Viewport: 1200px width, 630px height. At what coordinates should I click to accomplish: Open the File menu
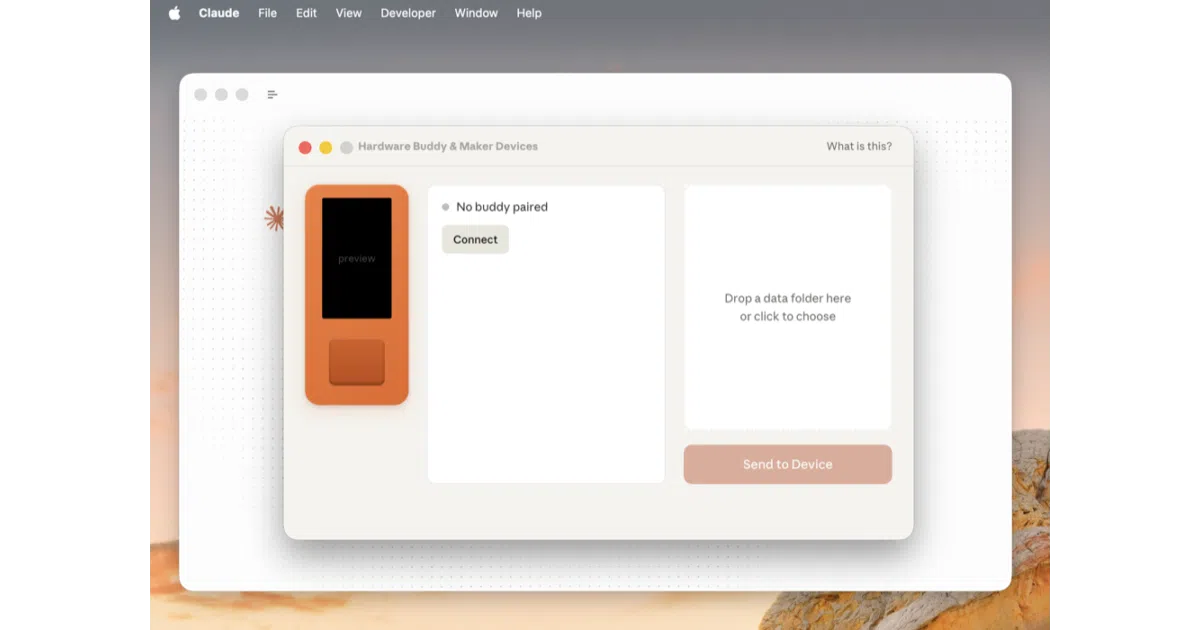click(267, 13)
